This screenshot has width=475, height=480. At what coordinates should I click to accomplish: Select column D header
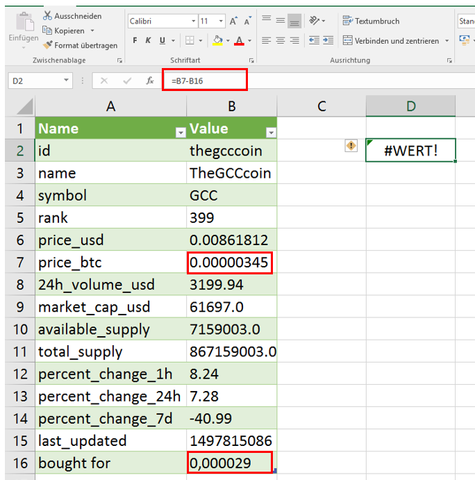pyautogui.click(x=411, y=106)
